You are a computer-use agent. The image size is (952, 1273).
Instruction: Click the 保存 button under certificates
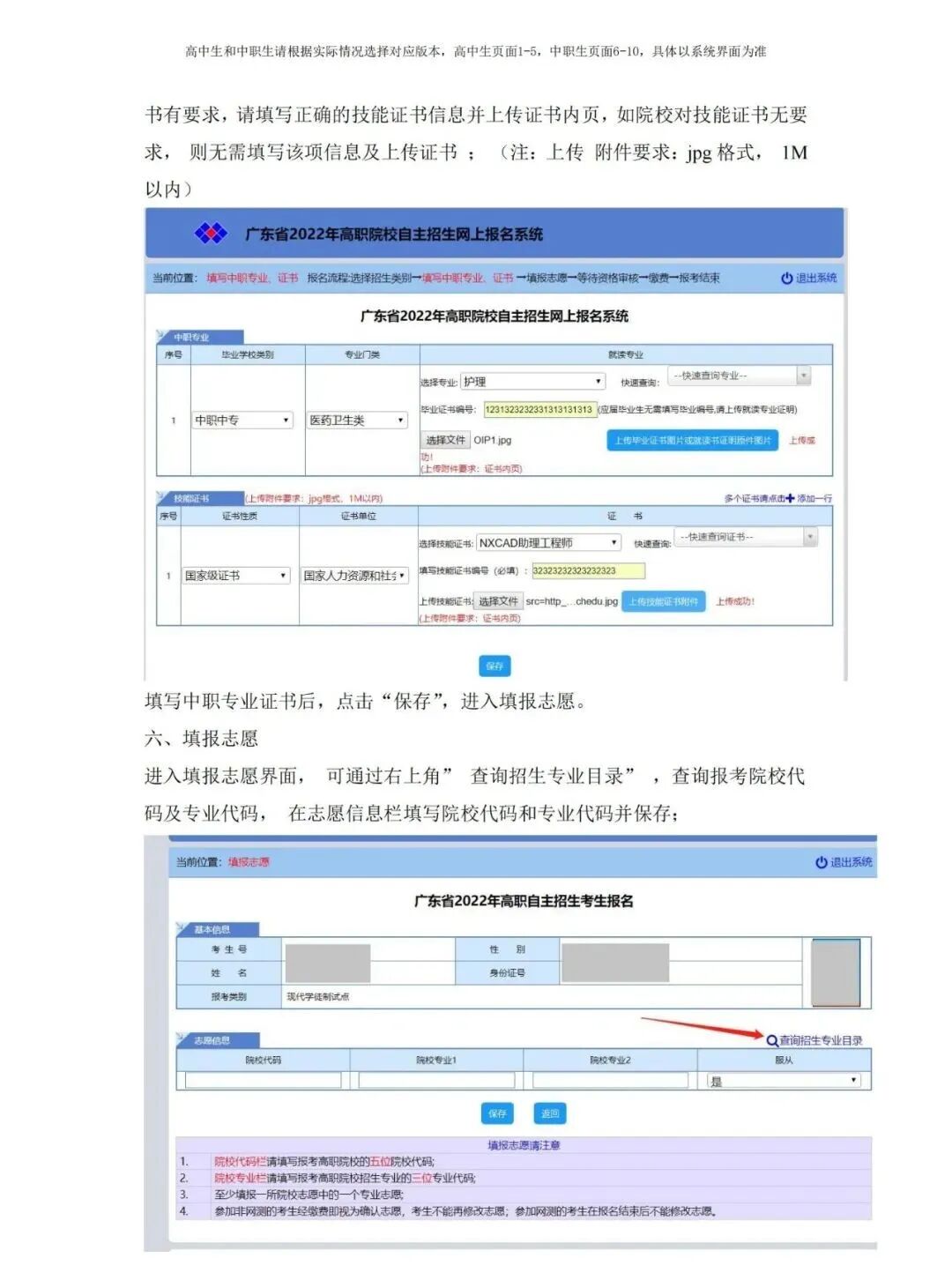click(495, 666)
